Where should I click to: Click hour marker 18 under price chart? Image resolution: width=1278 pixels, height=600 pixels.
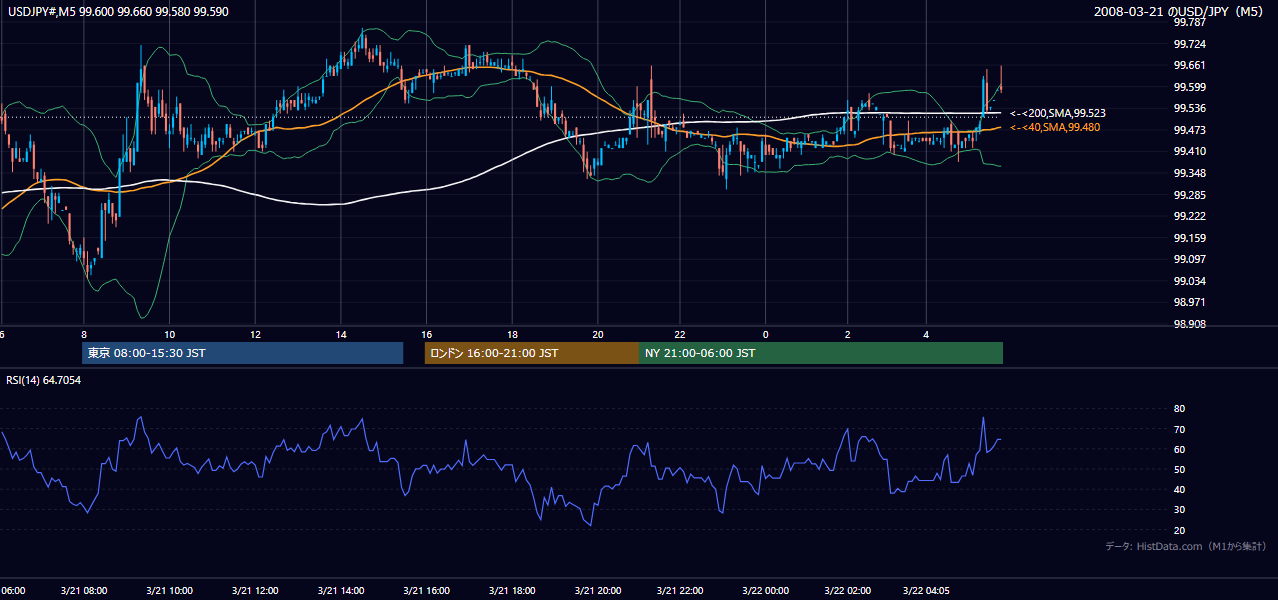coord(511,334)
